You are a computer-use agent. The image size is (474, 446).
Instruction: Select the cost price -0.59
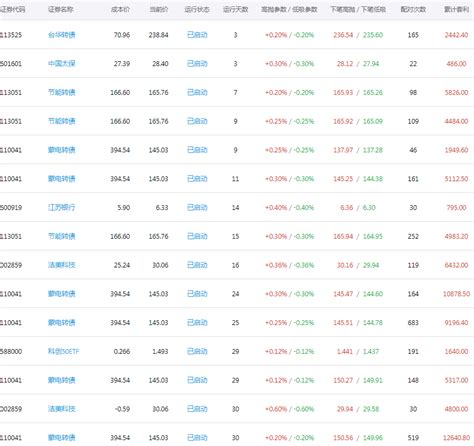coord(122,409)
